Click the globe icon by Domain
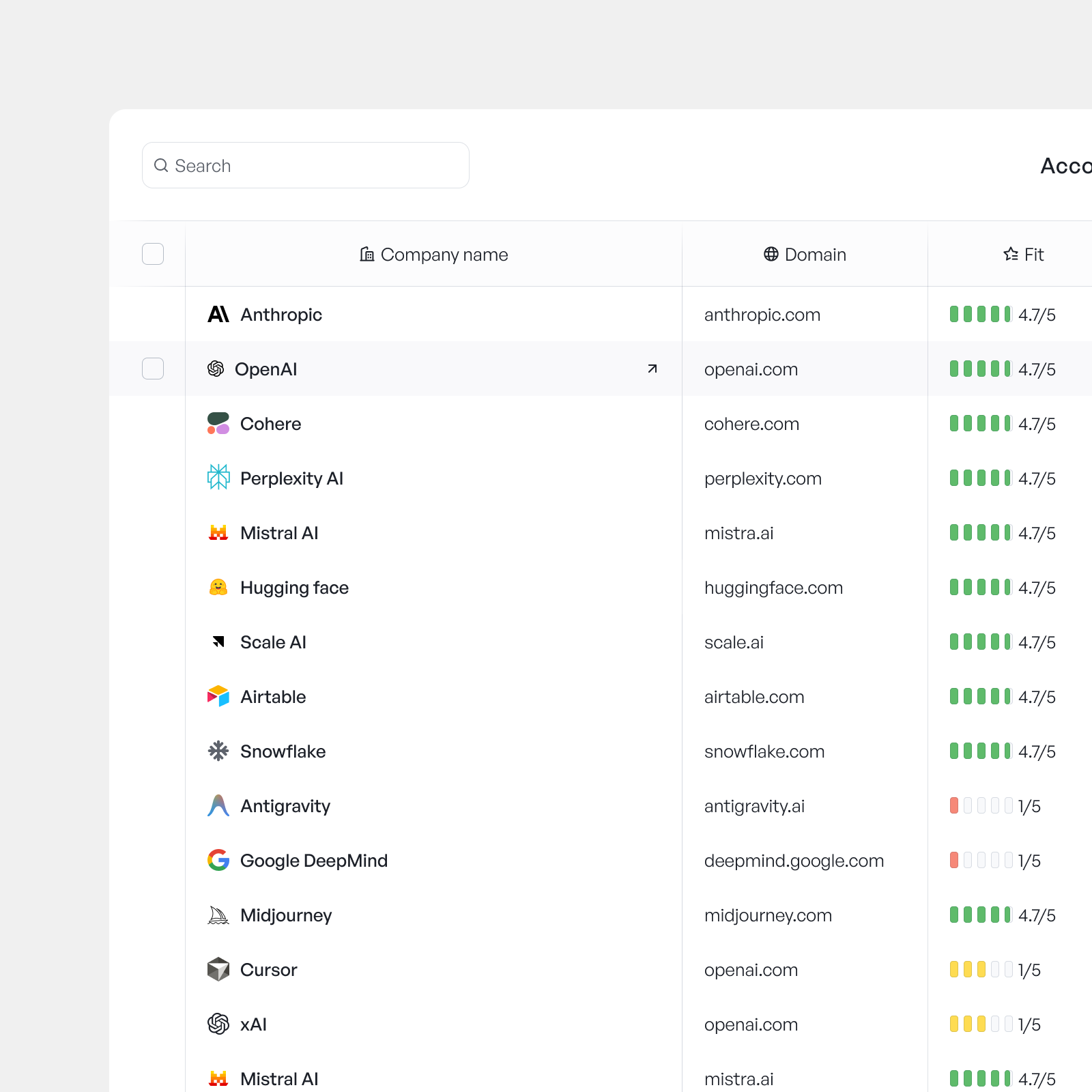The image size is (1092, 1092). click(771, 254)
